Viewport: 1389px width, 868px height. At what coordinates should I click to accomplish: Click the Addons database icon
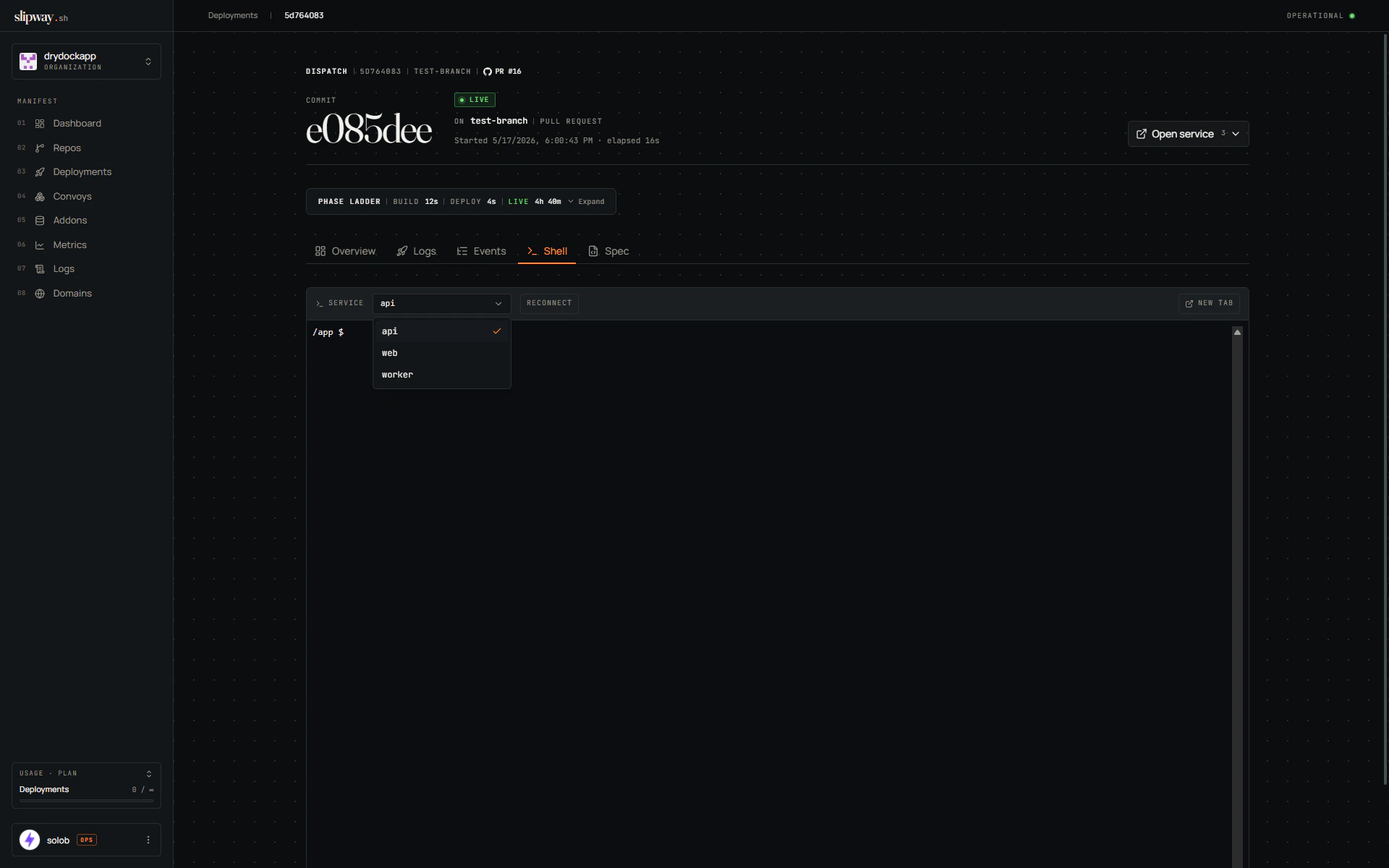click(40, 221)
